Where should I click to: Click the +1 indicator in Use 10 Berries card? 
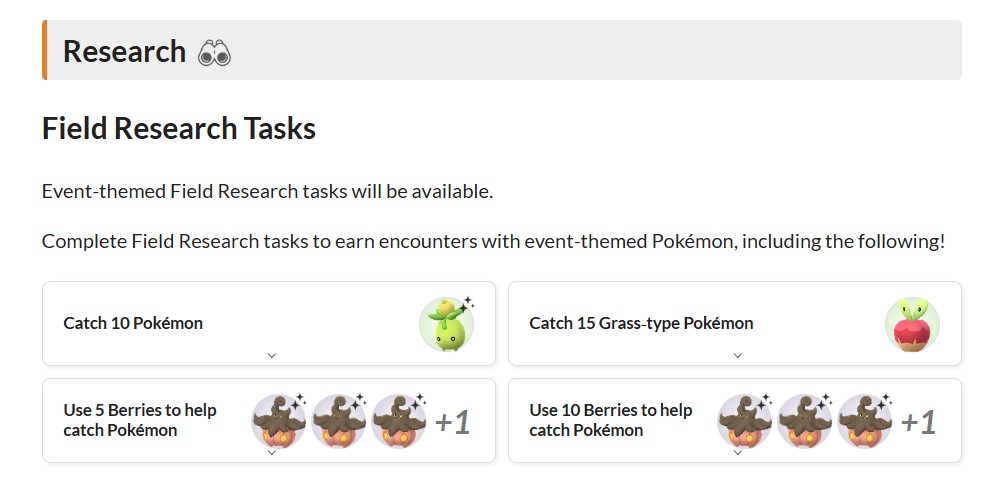(x=918, y=423)
